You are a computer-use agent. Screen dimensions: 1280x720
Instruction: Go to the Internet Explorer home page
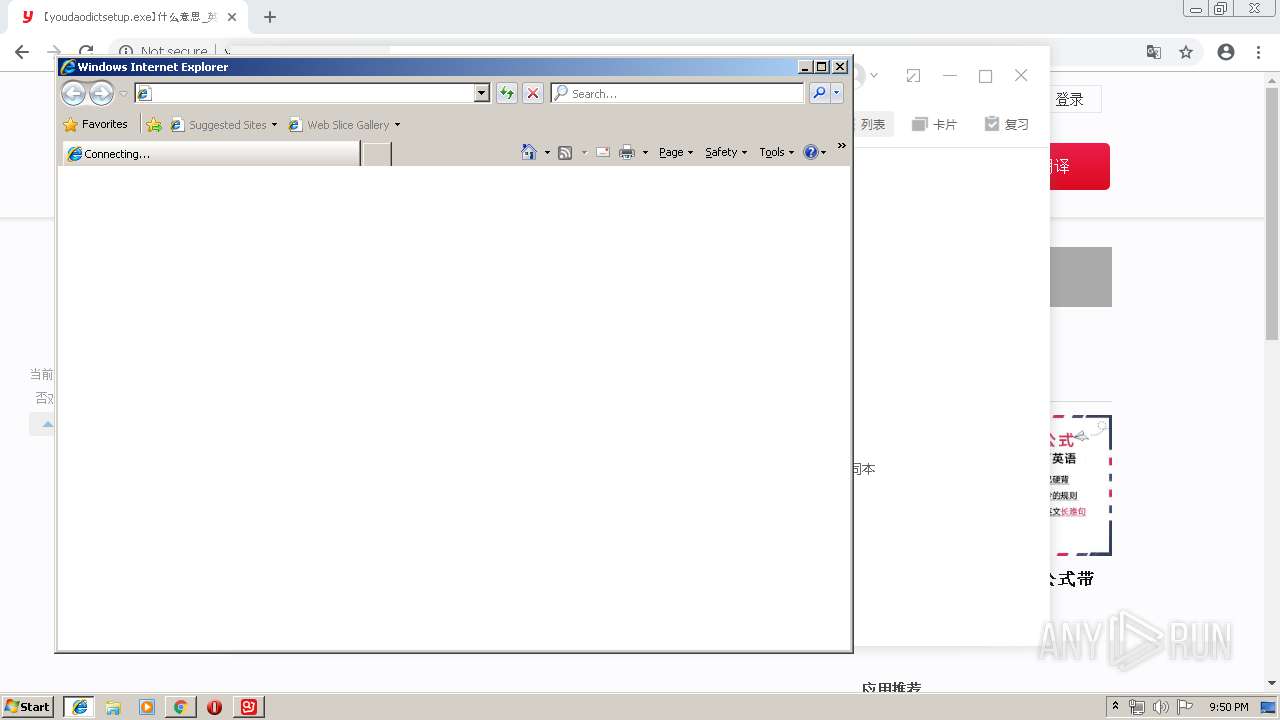click(529, 152)
